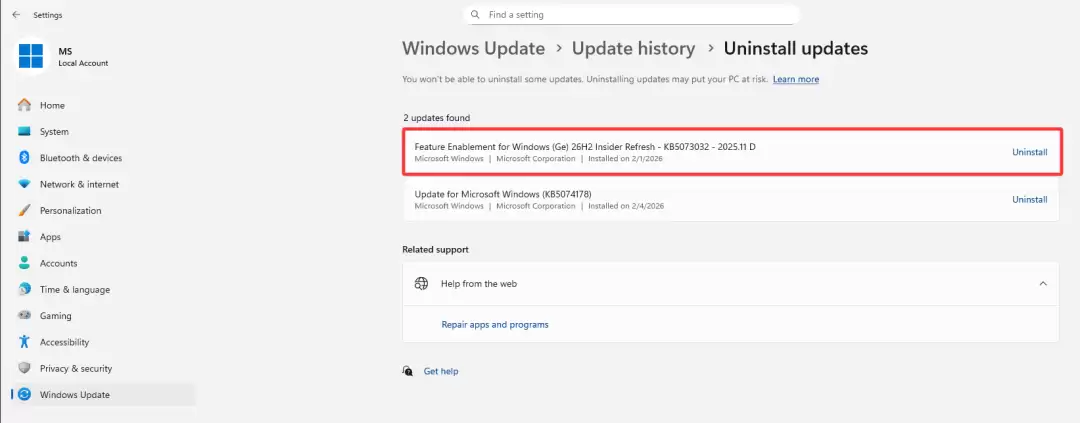The image size is (1080, 423).
Task: Select the System monitor icon
Action: click(25, 132)
